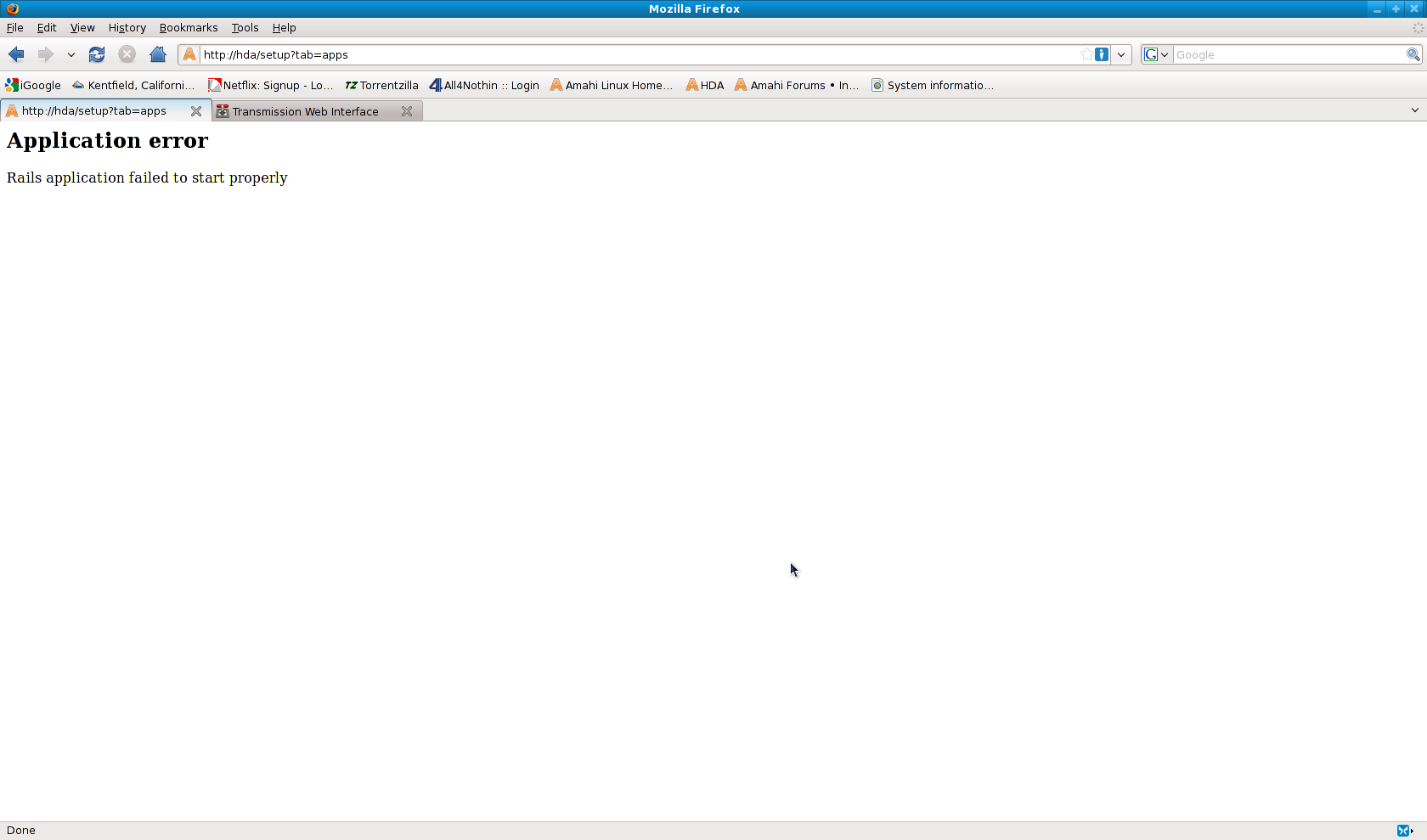Click the search magnifier icon
This screenshot has height=840, width=1427.
pos(1413,54)
